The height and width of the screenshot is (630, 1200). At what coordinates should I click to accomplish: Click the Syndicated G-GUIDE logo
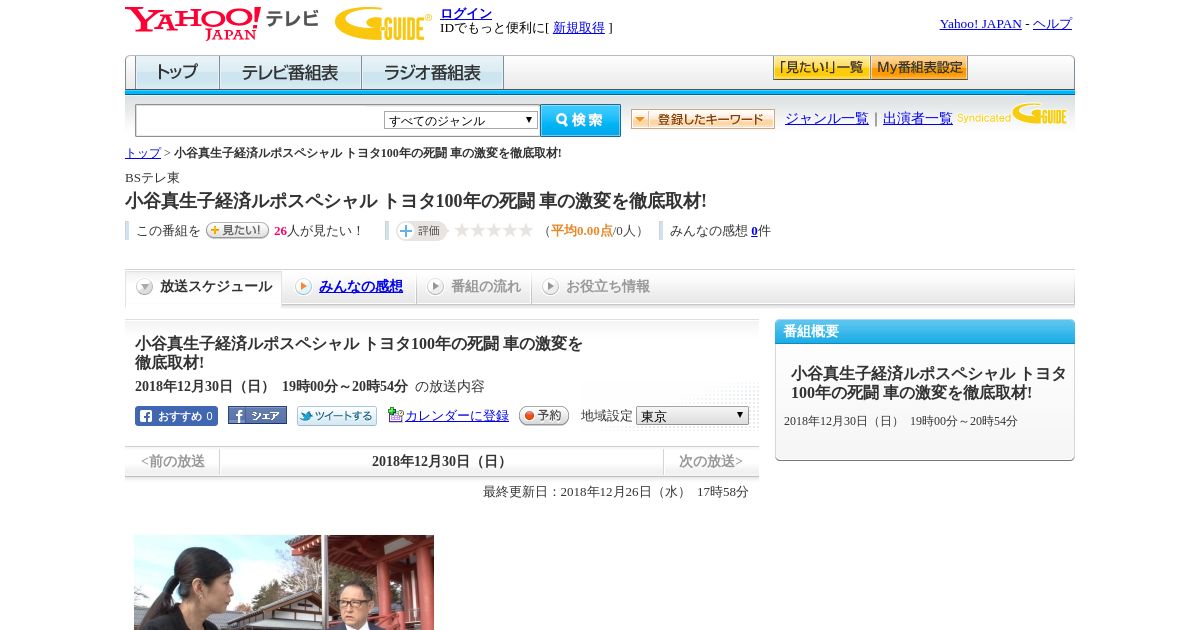point(1012,115)
